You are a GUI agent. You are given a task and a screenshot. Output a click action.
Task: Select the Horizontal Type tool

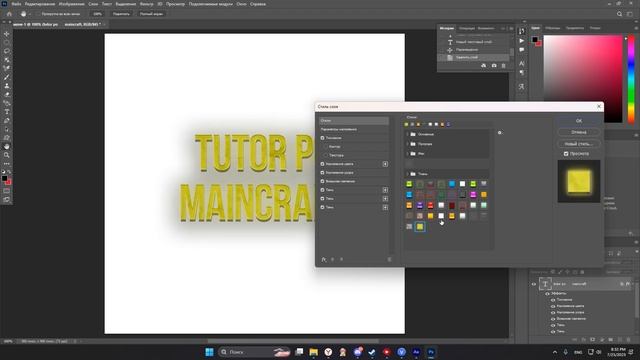[x=7, y=112]
